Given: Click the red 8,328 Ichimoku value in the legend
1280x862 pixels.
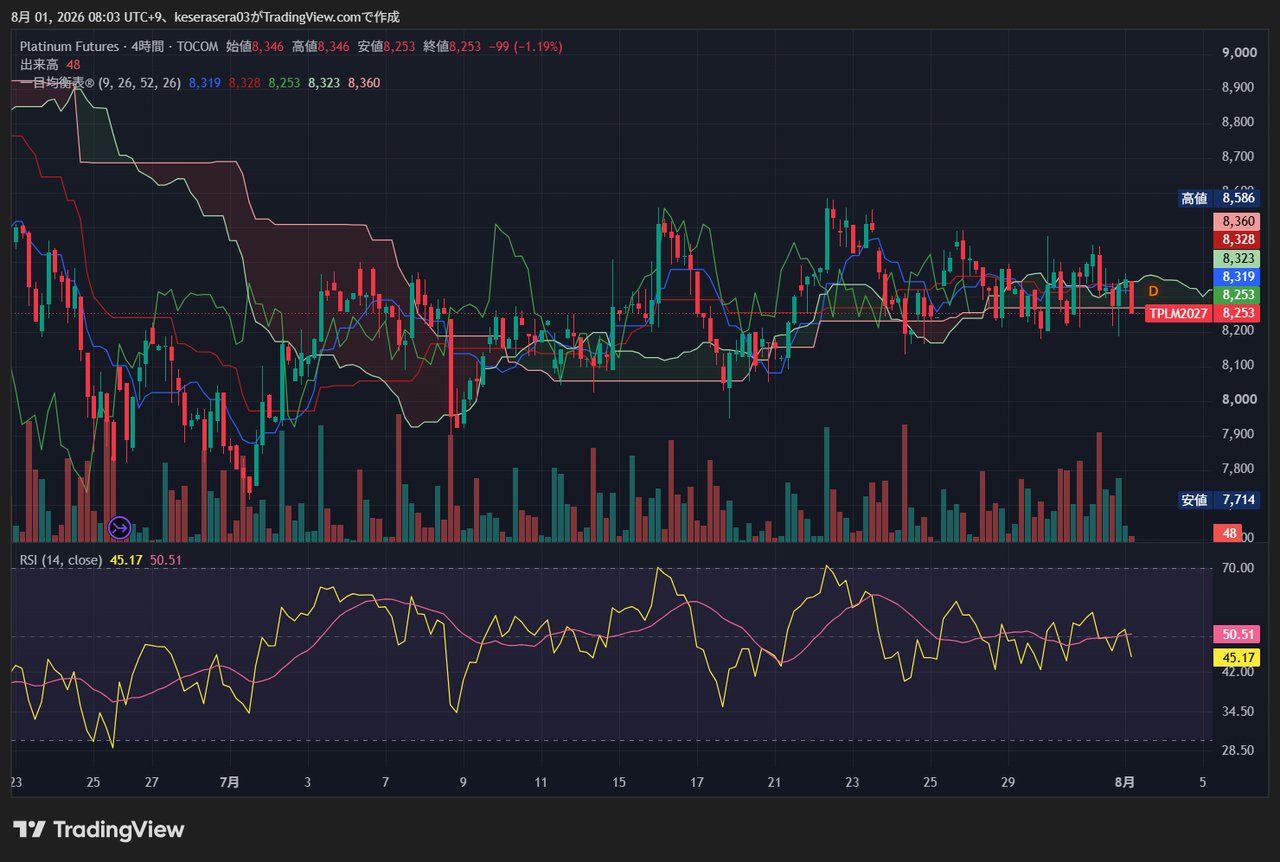Looking at the screenshot, I should pos(245,83).
